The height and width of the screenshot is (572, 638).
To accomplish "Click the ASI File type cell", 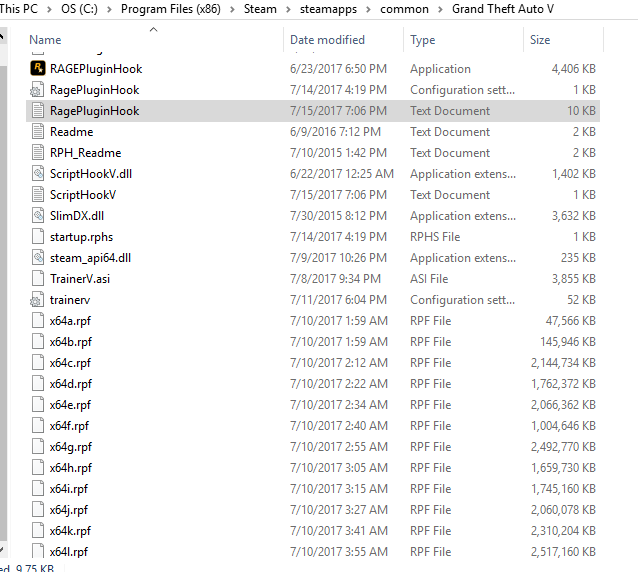I will pyautogui.click(x=429, y=279).
